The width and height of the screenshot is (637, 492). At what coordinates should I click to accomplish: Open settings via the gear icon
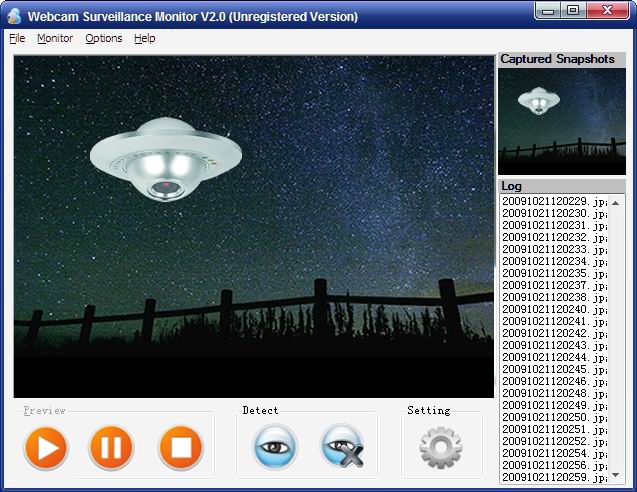(x=441, y=448)
